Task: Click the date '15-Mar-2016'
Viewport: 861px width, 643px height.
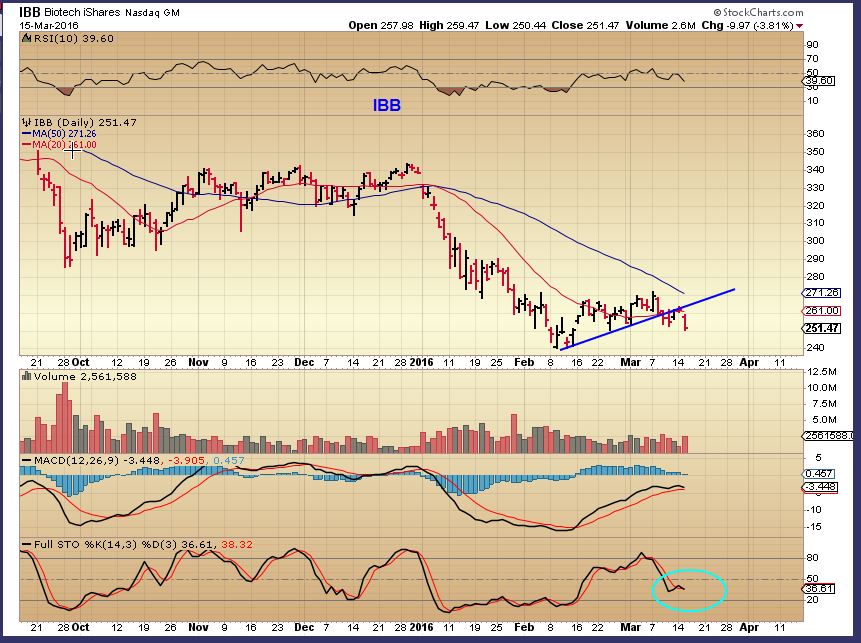Action: pyautogui.click(x=49, y=25)
